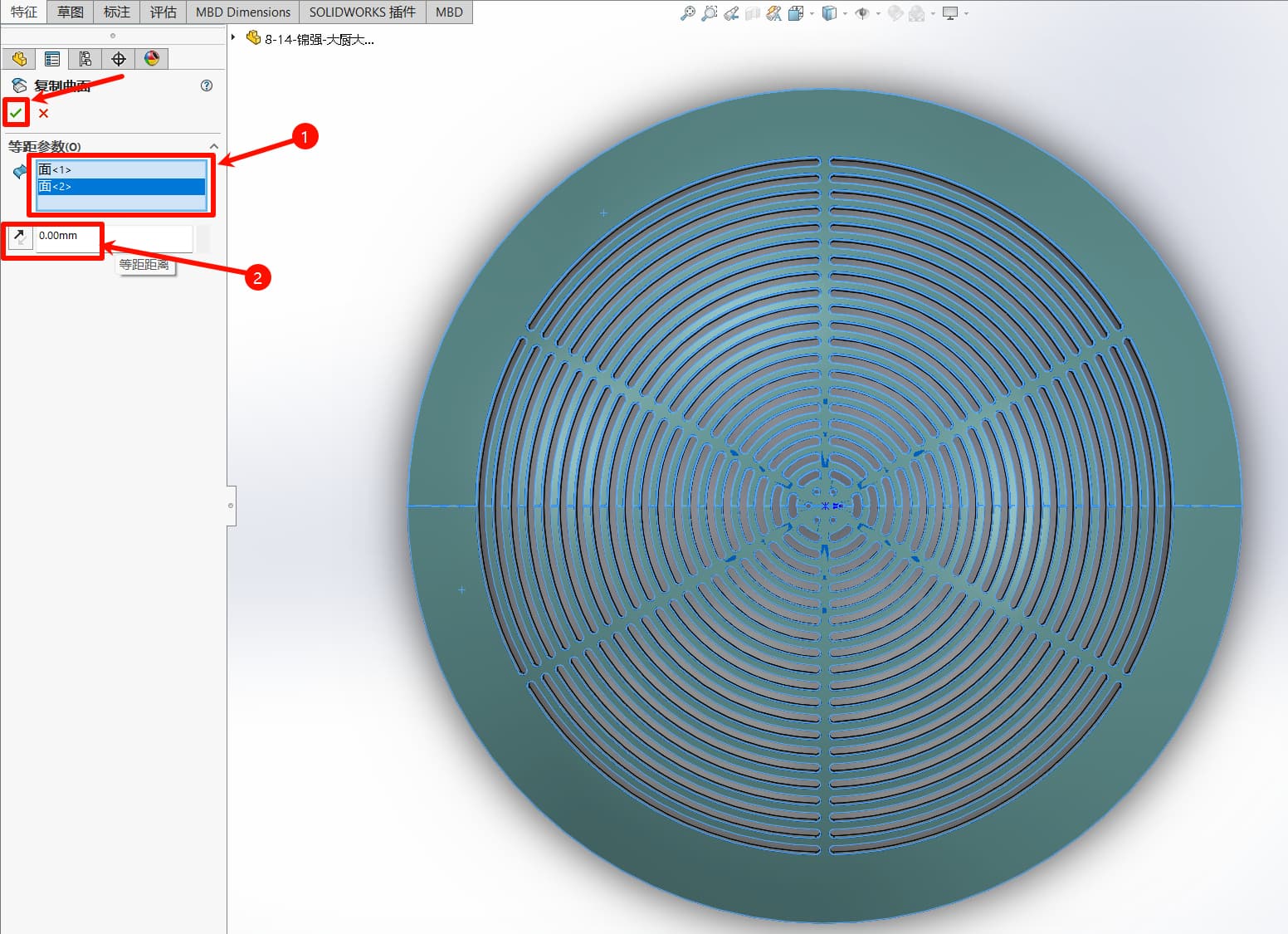Expand the View Orientation dropdown arrow

812,13
